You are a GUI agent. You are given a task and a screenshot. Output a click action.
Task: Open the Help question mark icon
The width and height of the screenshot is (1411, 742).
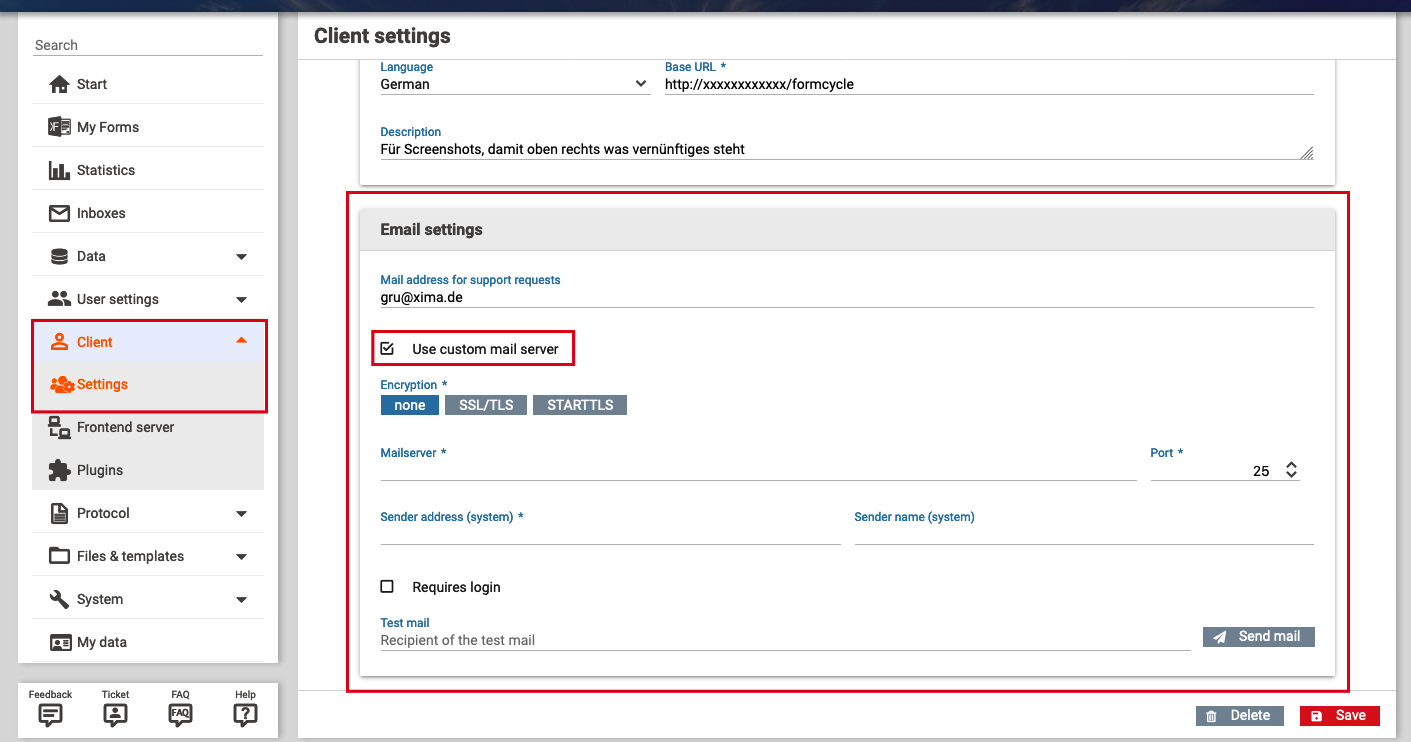coord(245,714)
